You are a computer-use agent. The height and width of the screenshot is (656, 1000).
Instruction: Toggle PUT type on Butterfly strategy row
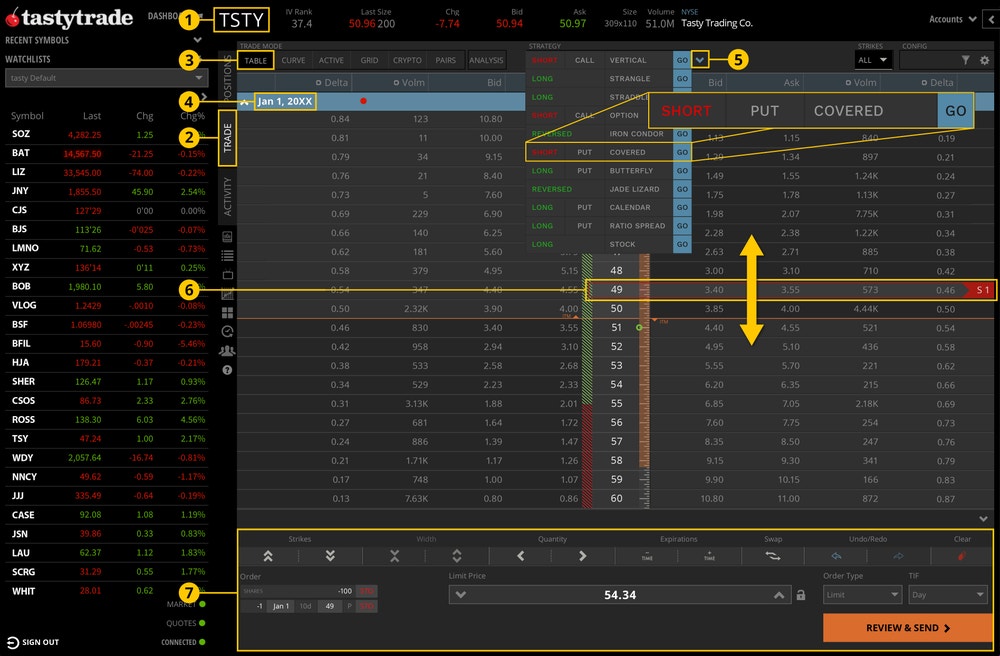coord(584,171)
